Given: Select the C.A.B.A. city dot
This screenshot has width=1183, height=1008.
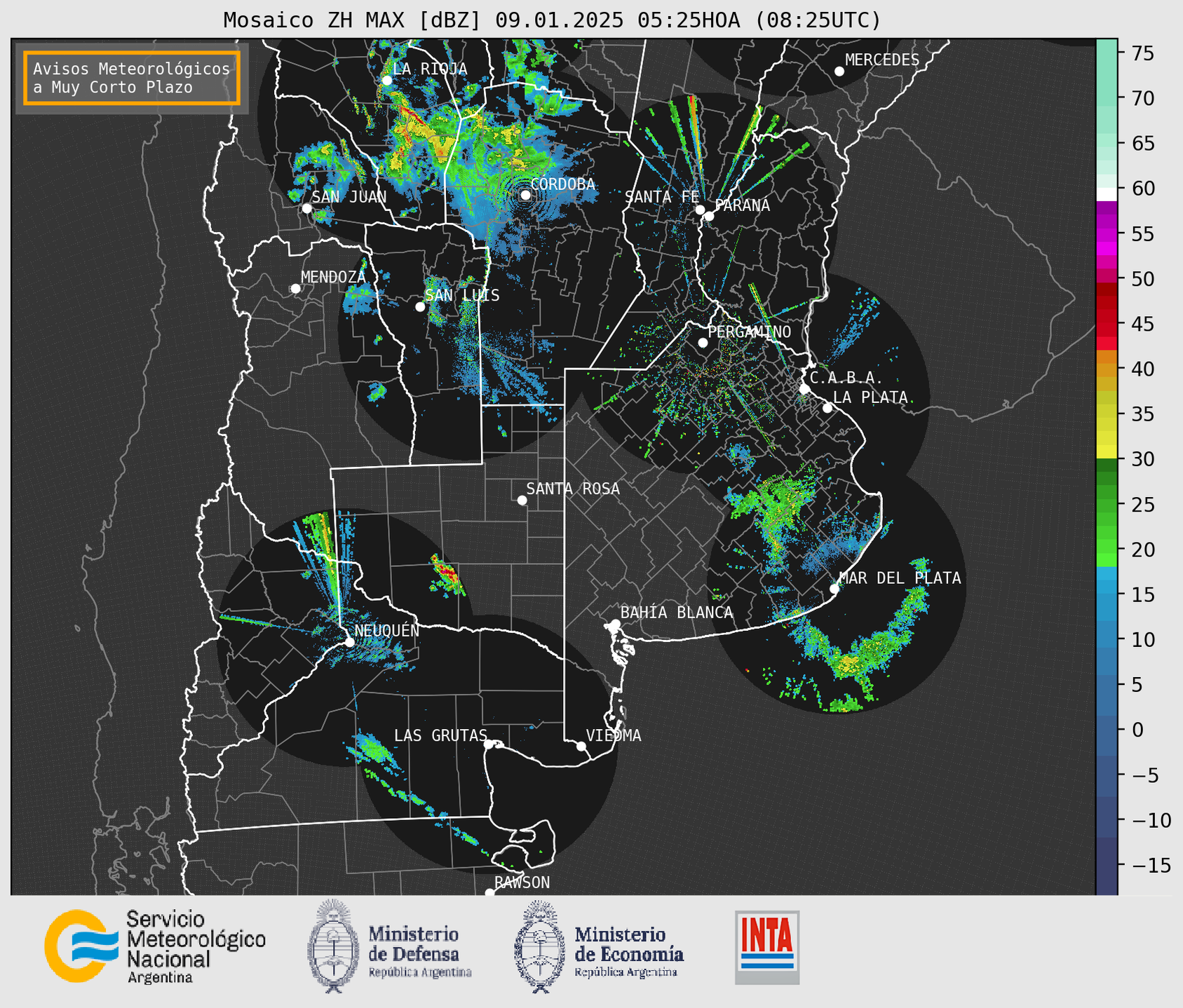Looking at the screenshot, I should point(804,388).
